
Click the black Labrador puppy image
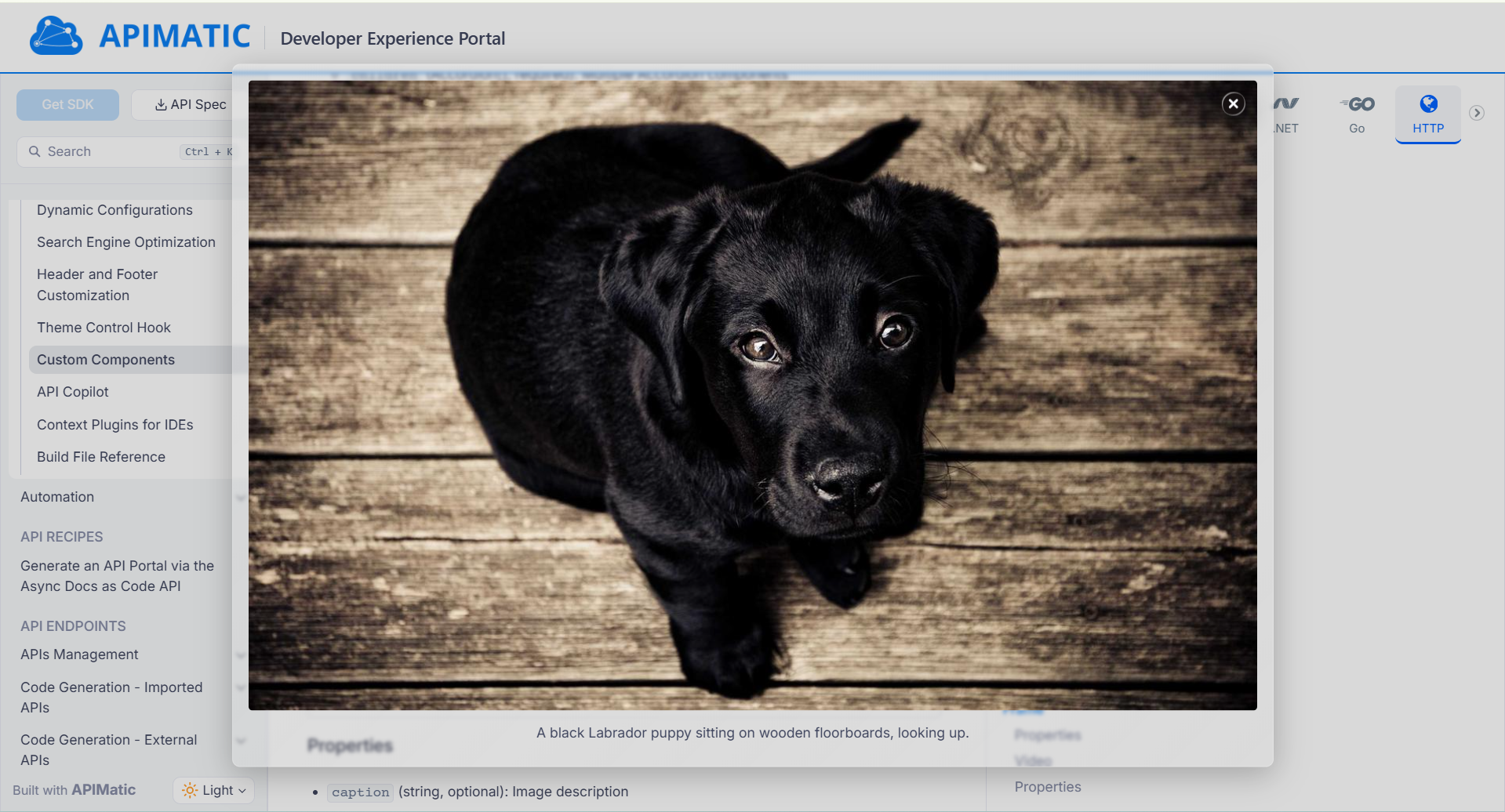(x=752, y=395)
